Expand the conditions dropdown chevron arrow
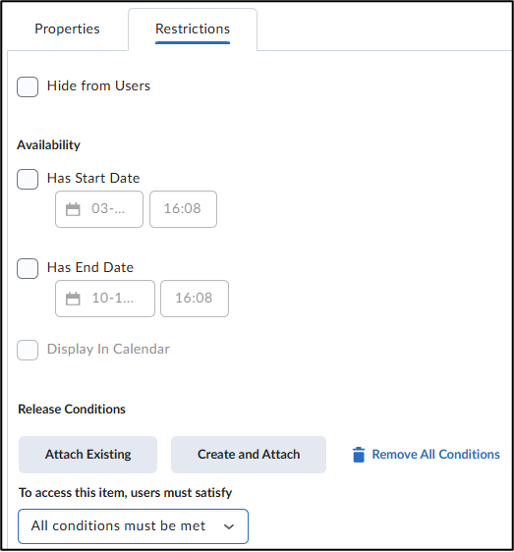The width and height of the screenshot is (514, 552). click(x=229, y=527)
